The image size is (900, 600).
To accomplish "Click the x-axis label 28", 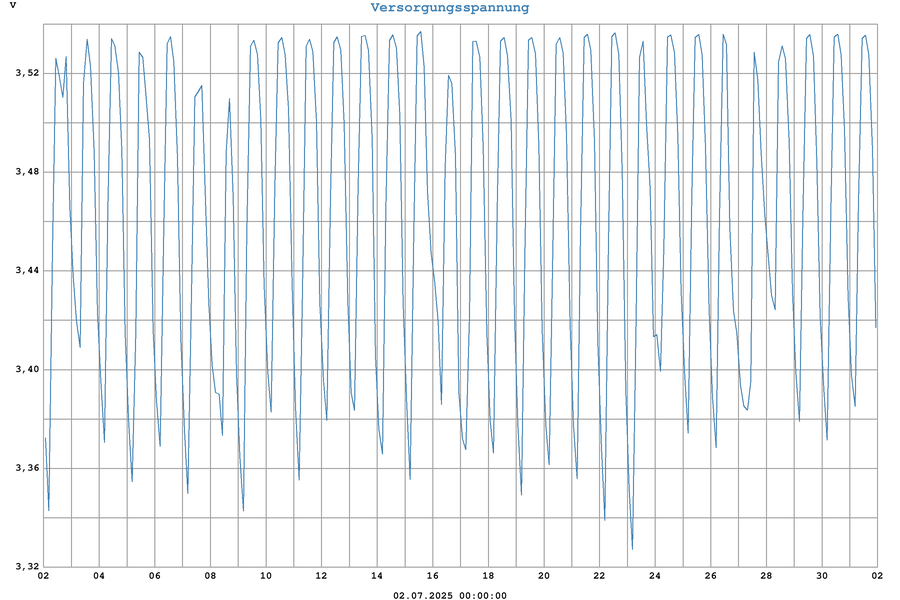I will click(766, 576).
